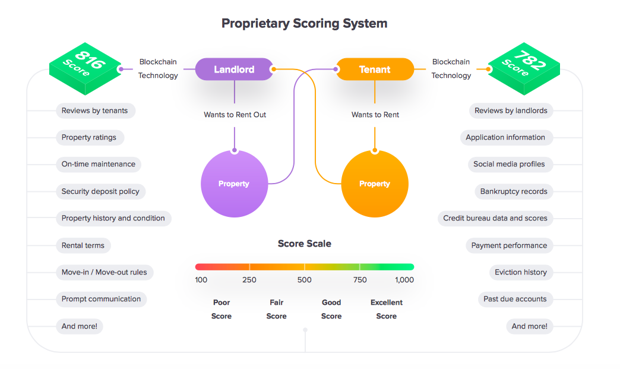Screen dimensions: 620x369
Task: Click the orange Tenant pill
Action: point(375,69)
